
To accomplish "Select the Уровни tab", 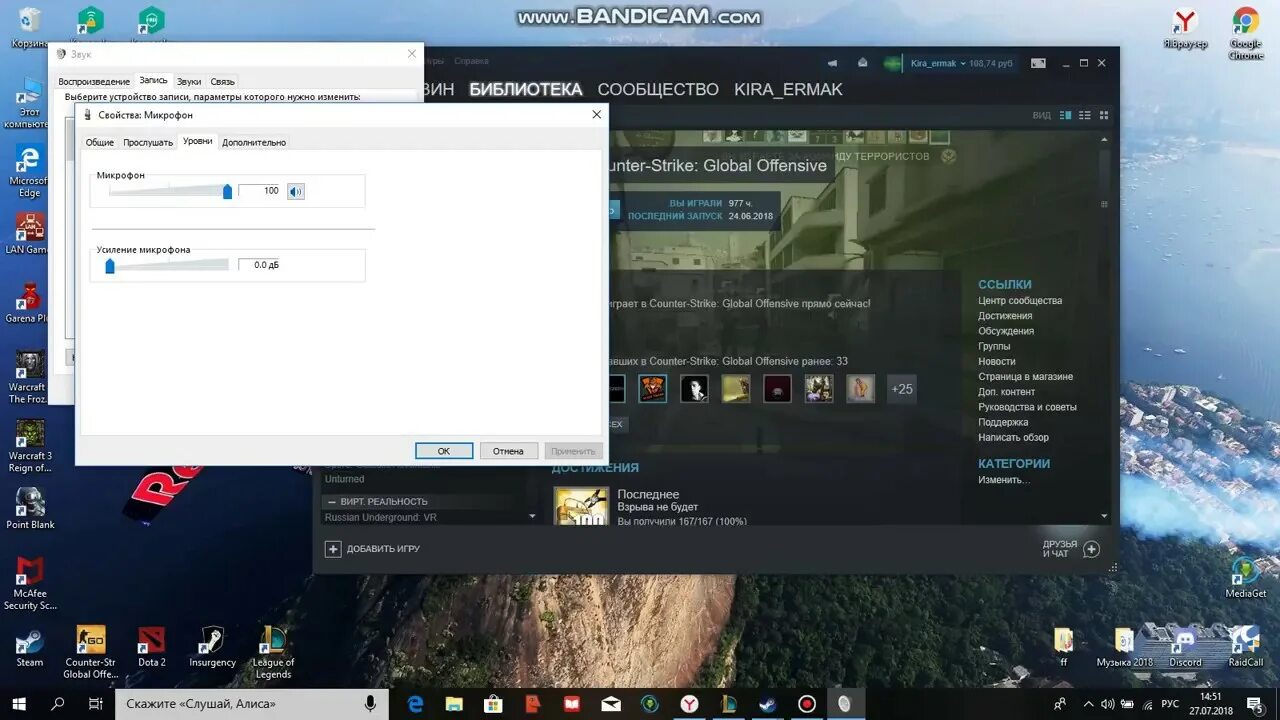I will (x=198, y=142).
